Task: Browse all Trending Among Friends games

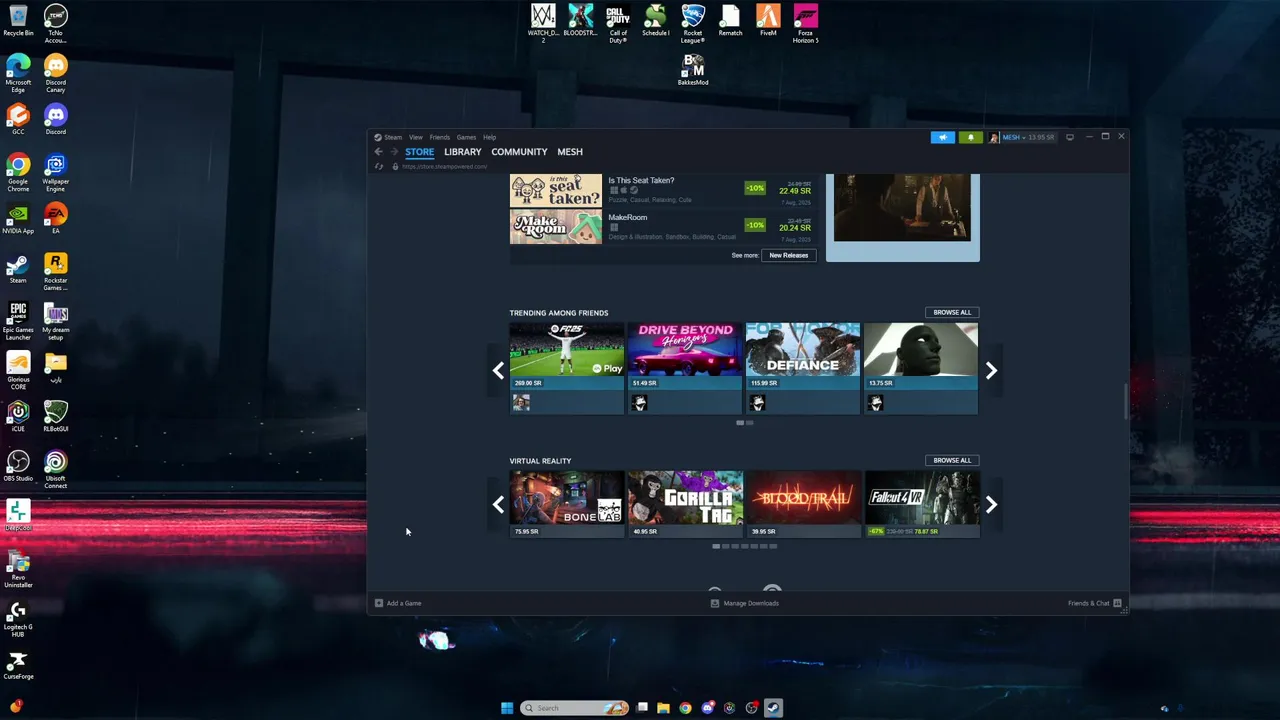Action: tap(952, 312)
